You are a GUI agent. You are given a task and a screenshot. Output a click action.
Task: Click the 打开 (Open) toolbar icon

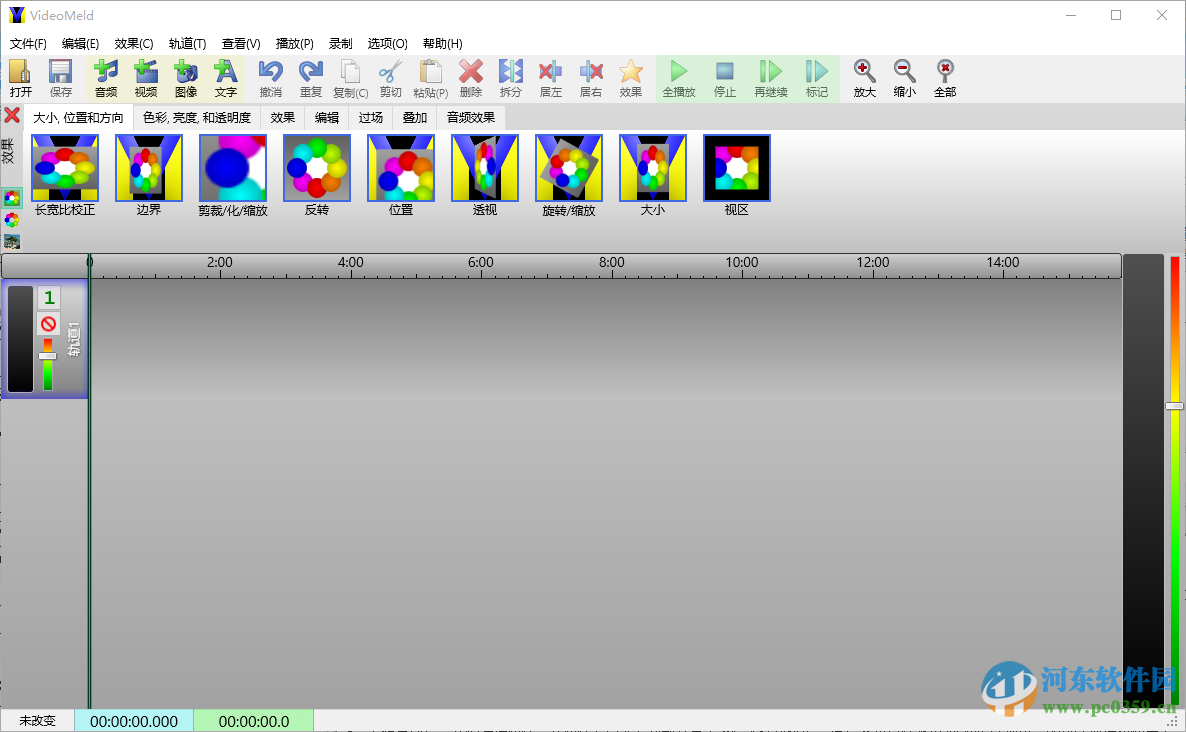[20, 78]
